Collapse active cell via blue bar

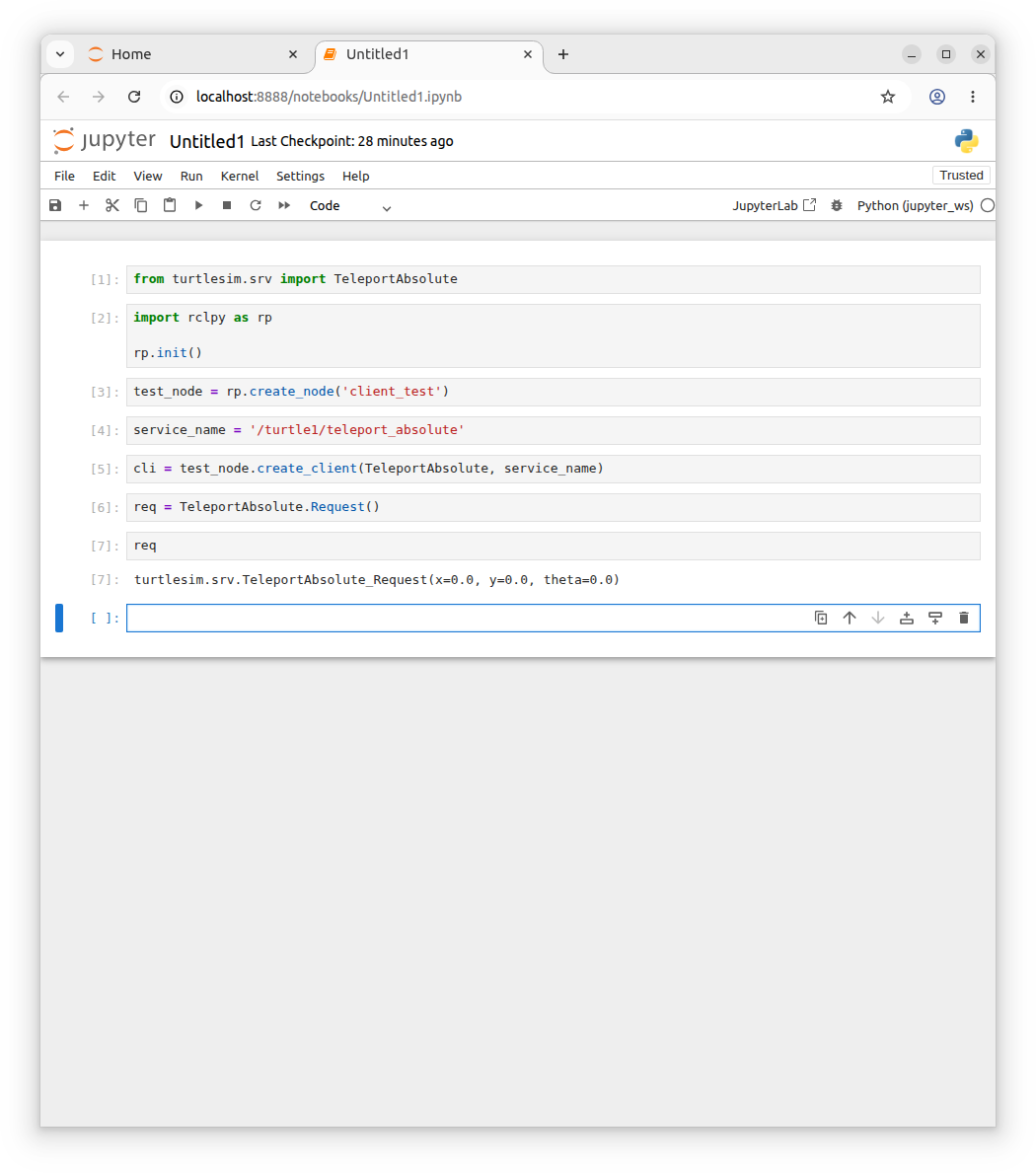coord(59,618)
